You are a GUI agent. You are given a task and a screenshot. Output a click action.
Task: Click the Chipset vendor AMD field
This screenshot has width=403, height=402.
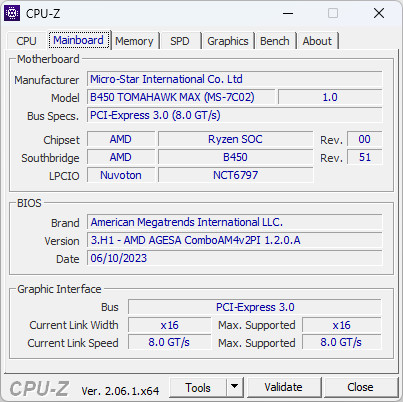(x=121, y=139)
